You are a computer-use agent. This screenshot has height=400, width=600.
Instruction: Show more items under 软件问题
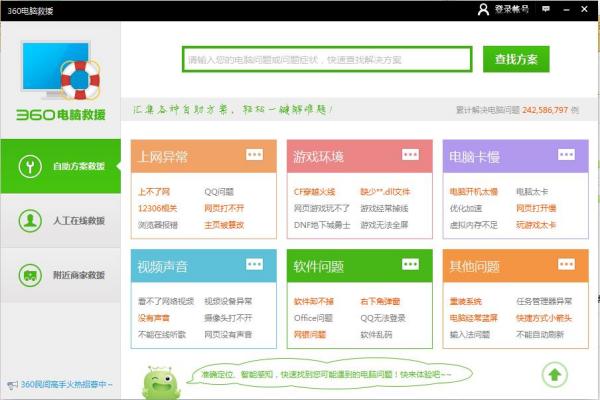pos(411,266)
